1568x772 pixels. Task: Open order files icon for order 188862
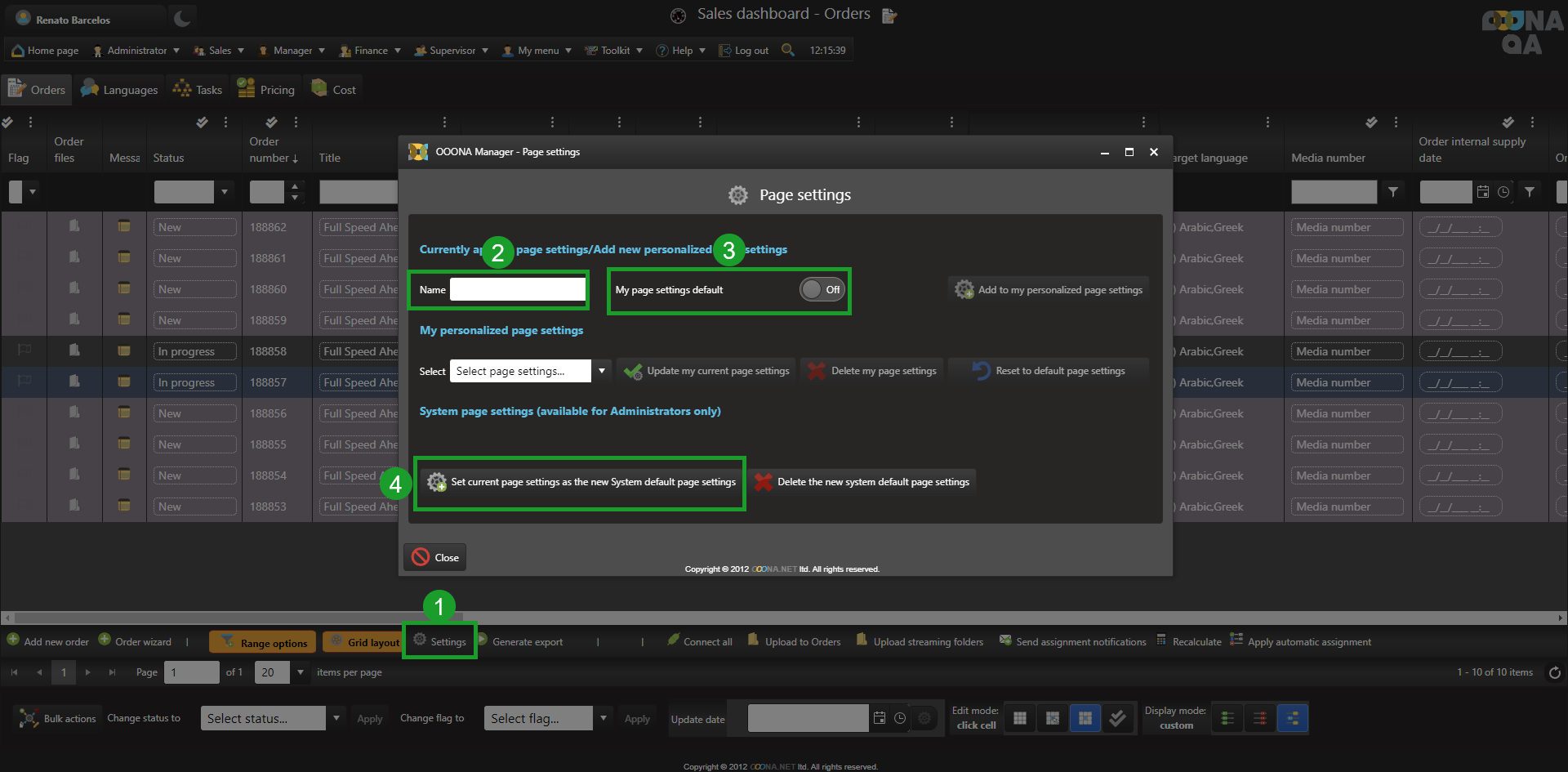[74, 226]
